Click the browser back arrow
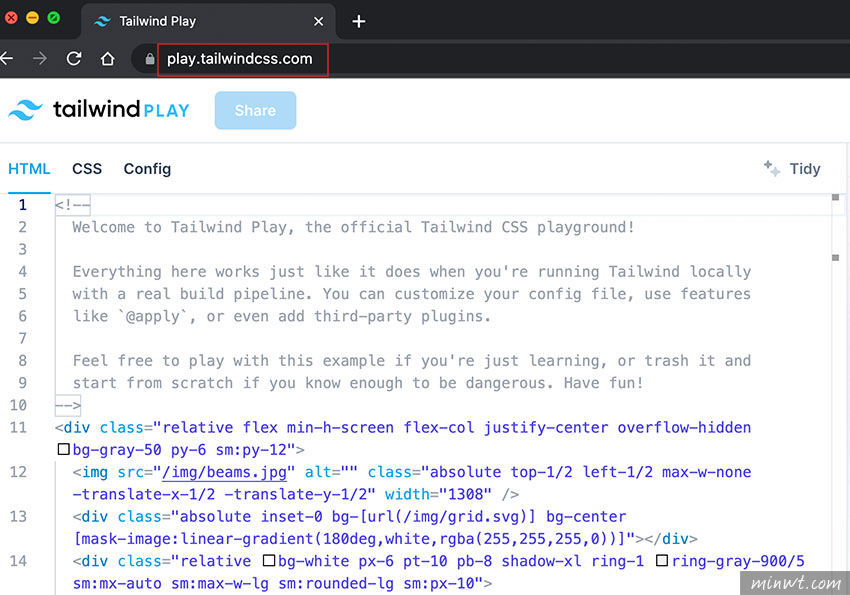The height and width of the screenshot is (595, 850). (6, 58)
